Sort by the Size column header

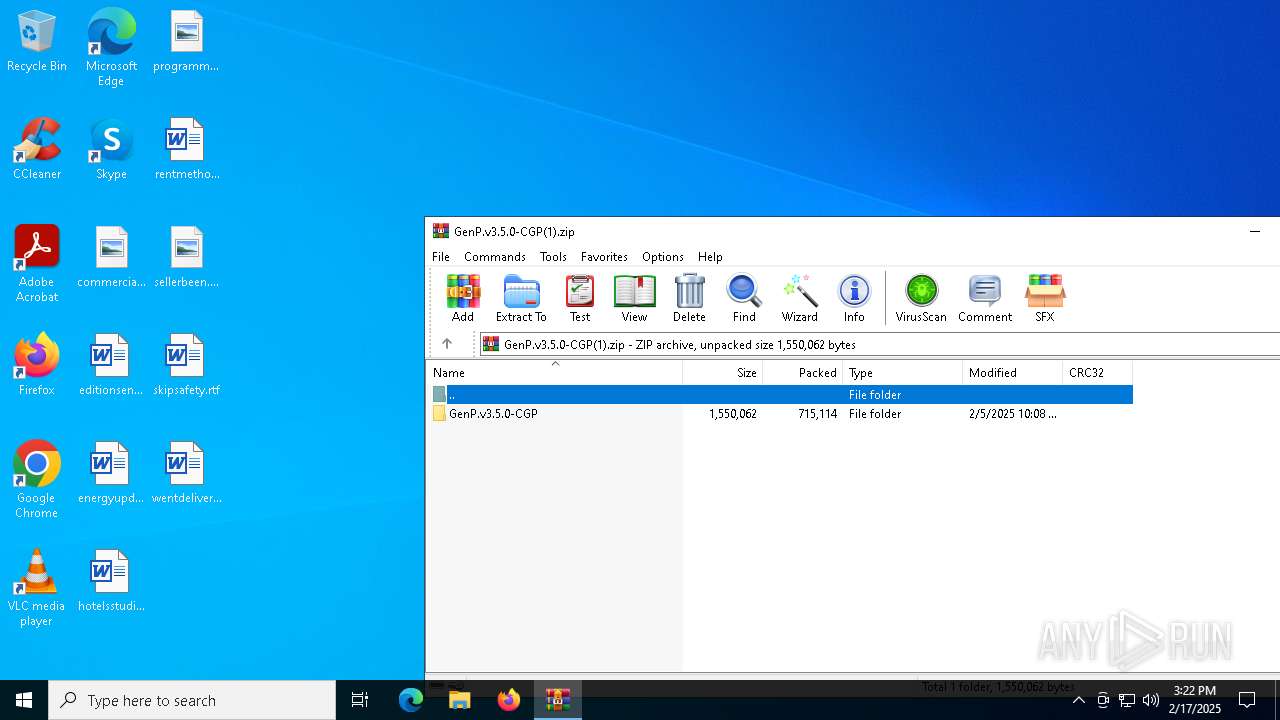click(x=723, y=373)
